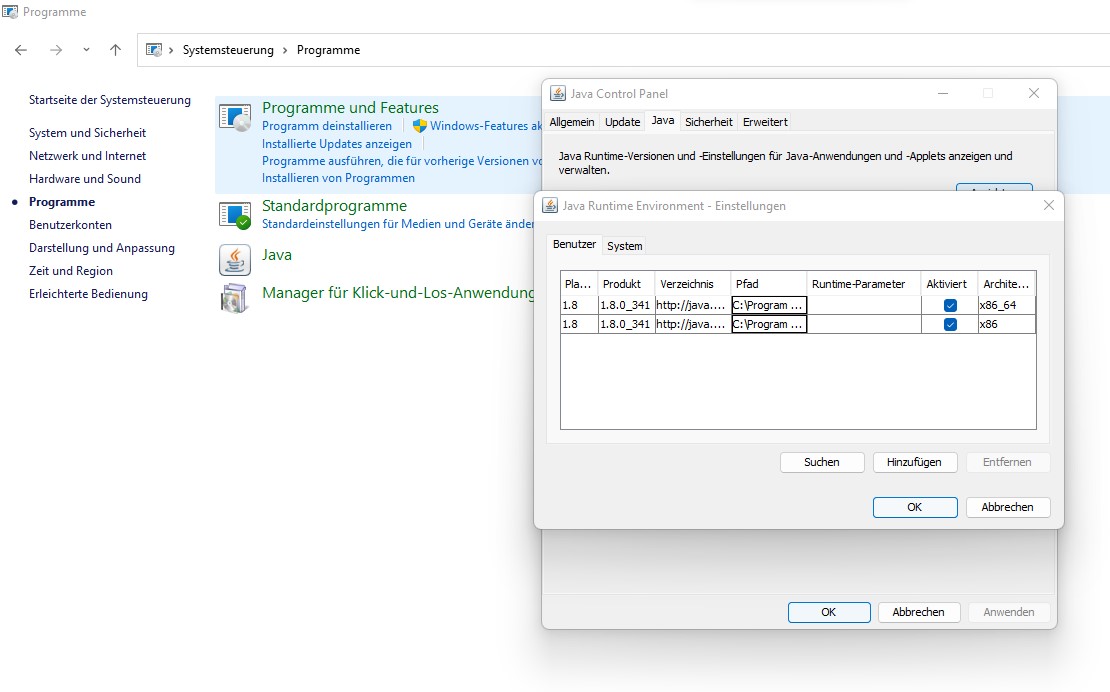This screenshot has width=1110, height=692.
Task: Uncheck Aktiviert for the x86 runtime
Action: [950, 324]
